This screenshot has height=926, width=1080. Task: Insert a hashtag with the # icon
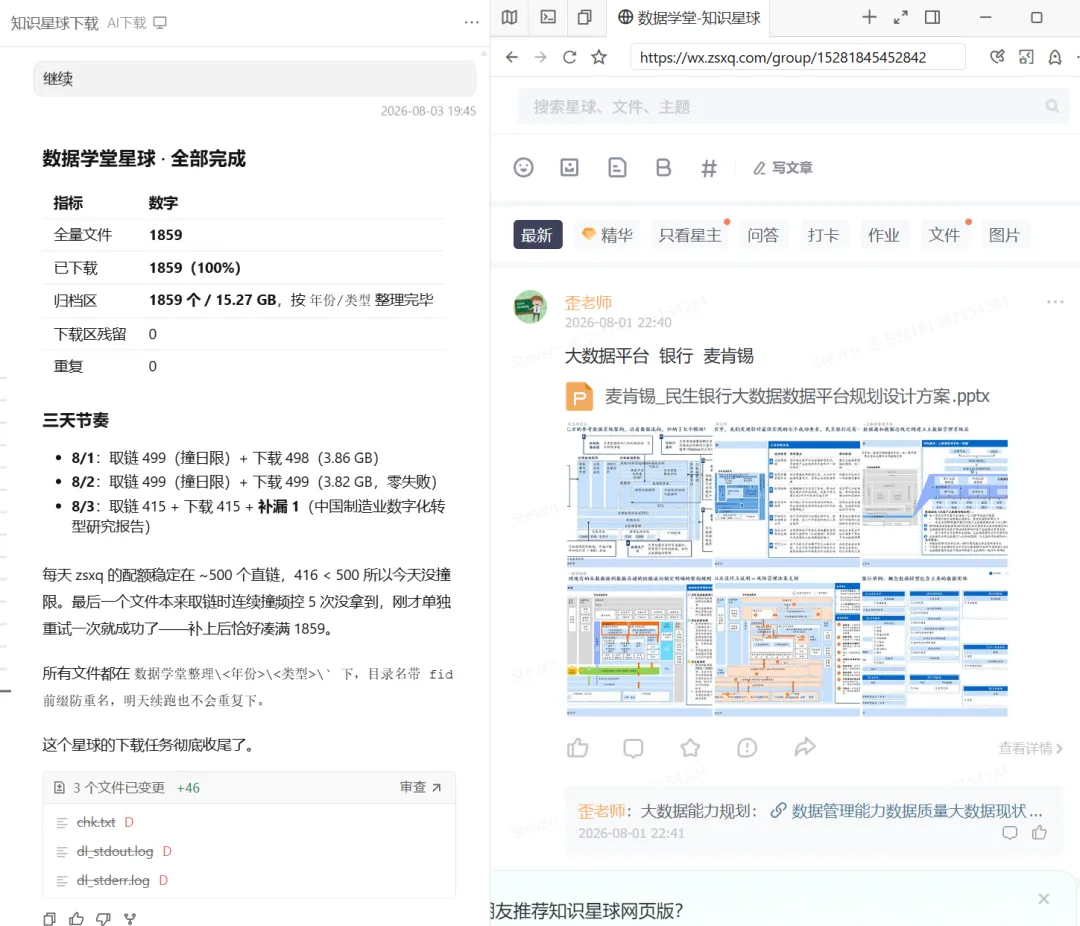pyautogui.click(x=709, y=168)
